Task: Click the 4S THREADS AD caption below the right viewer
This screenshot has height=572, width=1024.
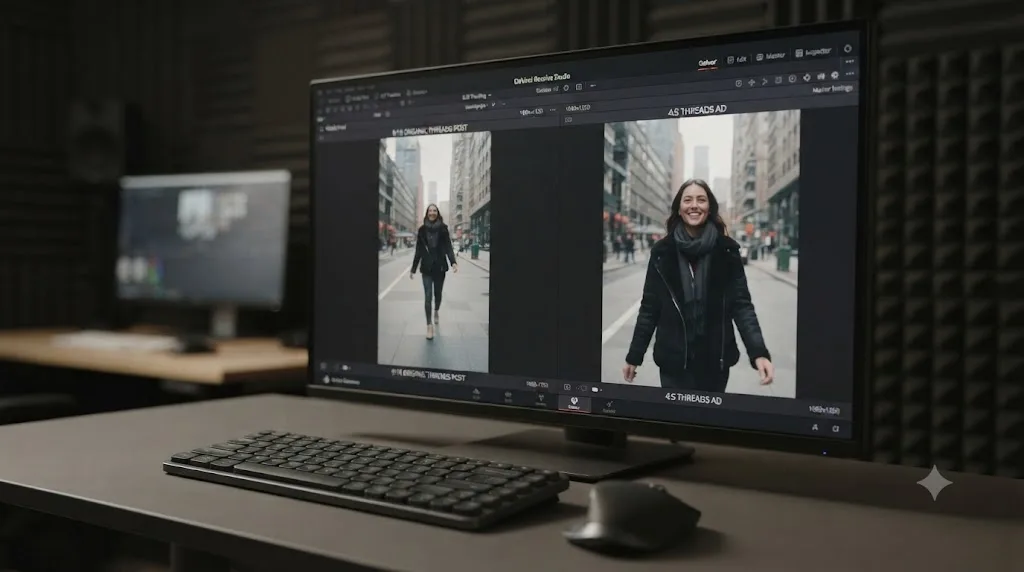Action: (693, 398)
